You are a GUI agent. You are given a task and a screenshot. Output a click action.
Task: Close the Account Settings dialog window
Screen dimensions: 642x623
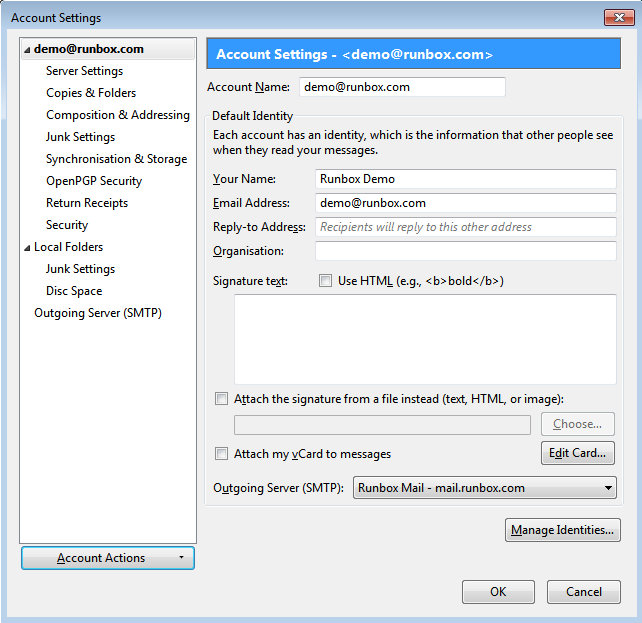tap(616, 17)
